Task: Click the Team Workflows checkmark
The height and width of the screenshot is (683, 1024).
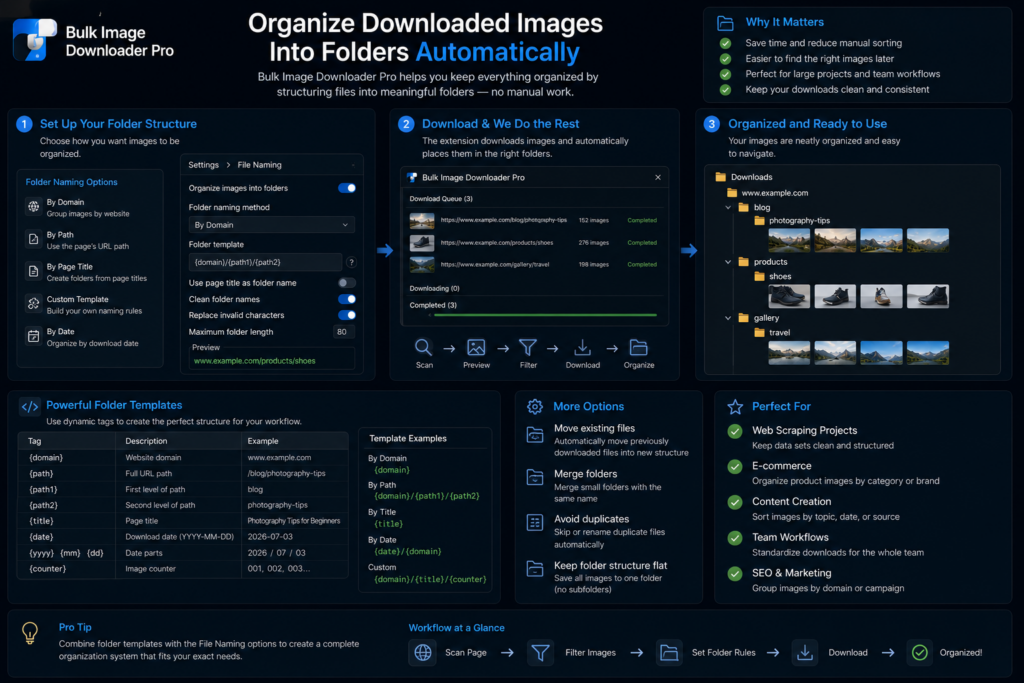Action: (735, 538)
